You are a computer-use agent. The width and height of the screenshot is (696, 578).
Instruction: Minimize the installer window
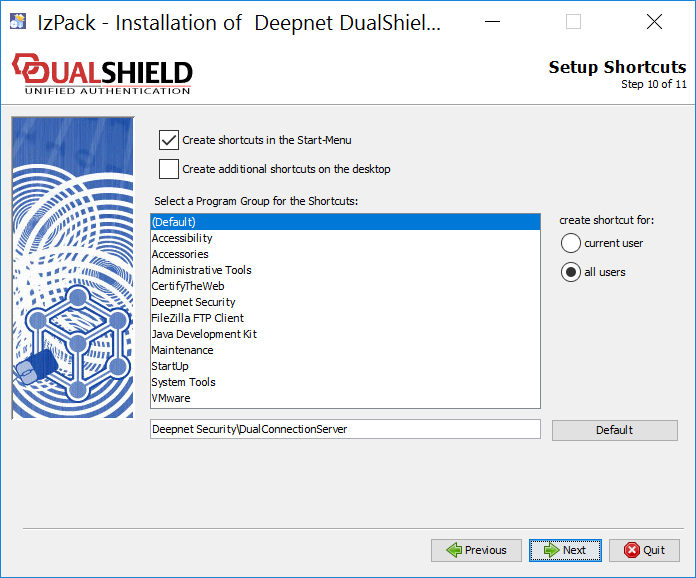click(492, 21)
